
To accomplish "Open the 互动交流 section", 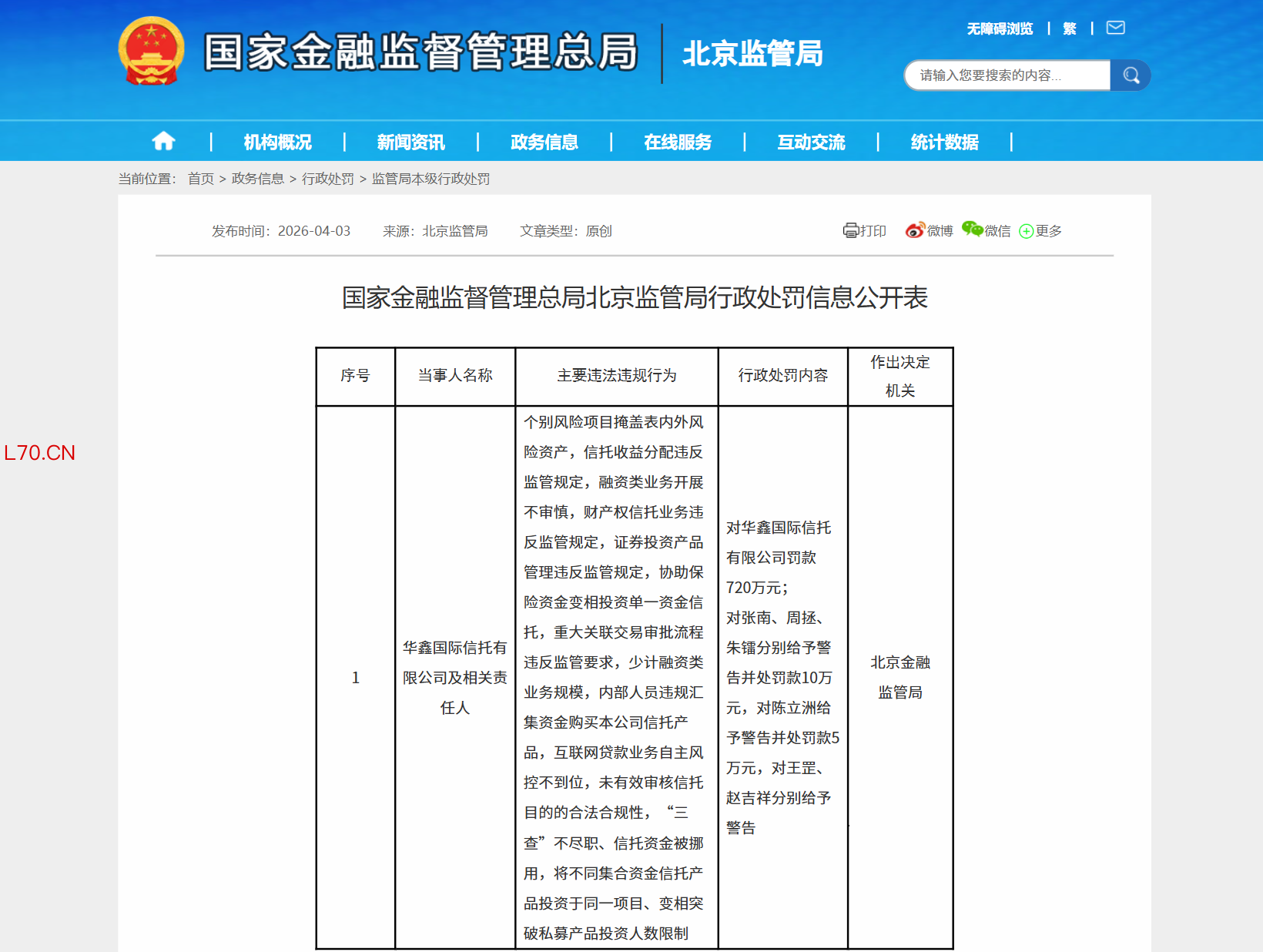I will coord(811,141).
